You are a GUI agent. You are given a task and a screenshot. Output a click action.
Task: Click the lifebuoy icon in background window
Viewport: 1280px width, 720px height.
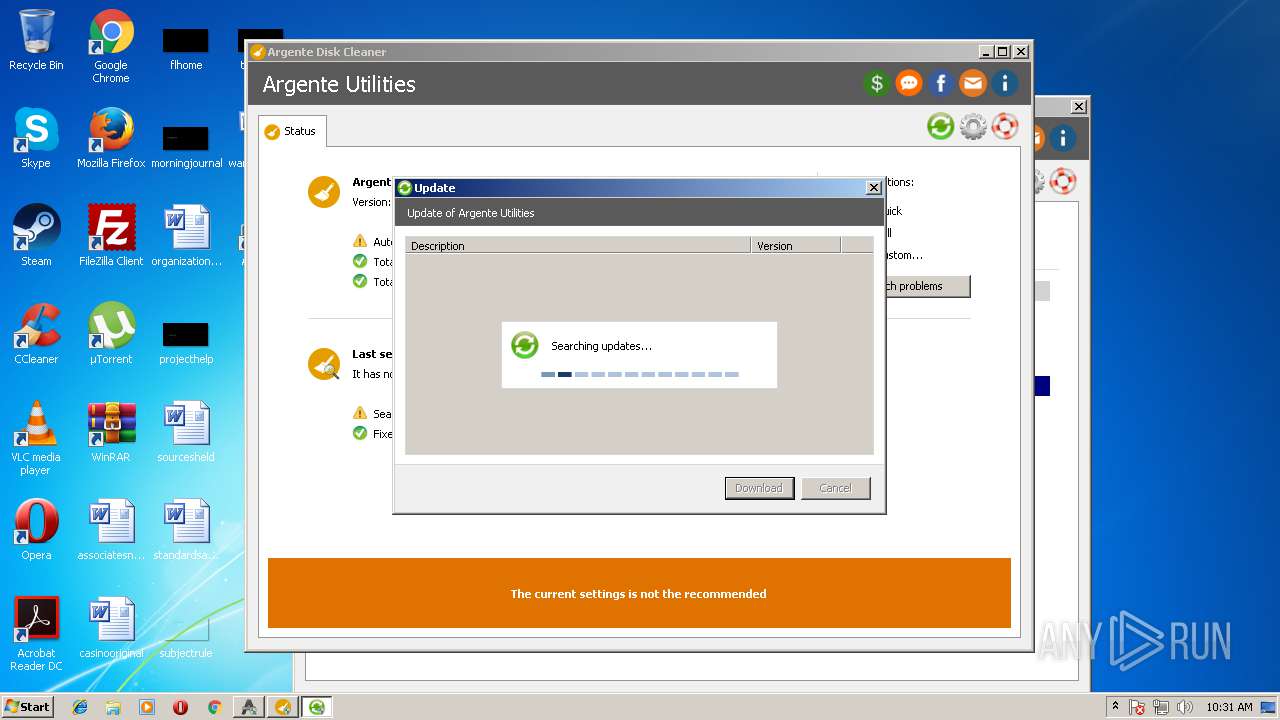[1063, 181]
